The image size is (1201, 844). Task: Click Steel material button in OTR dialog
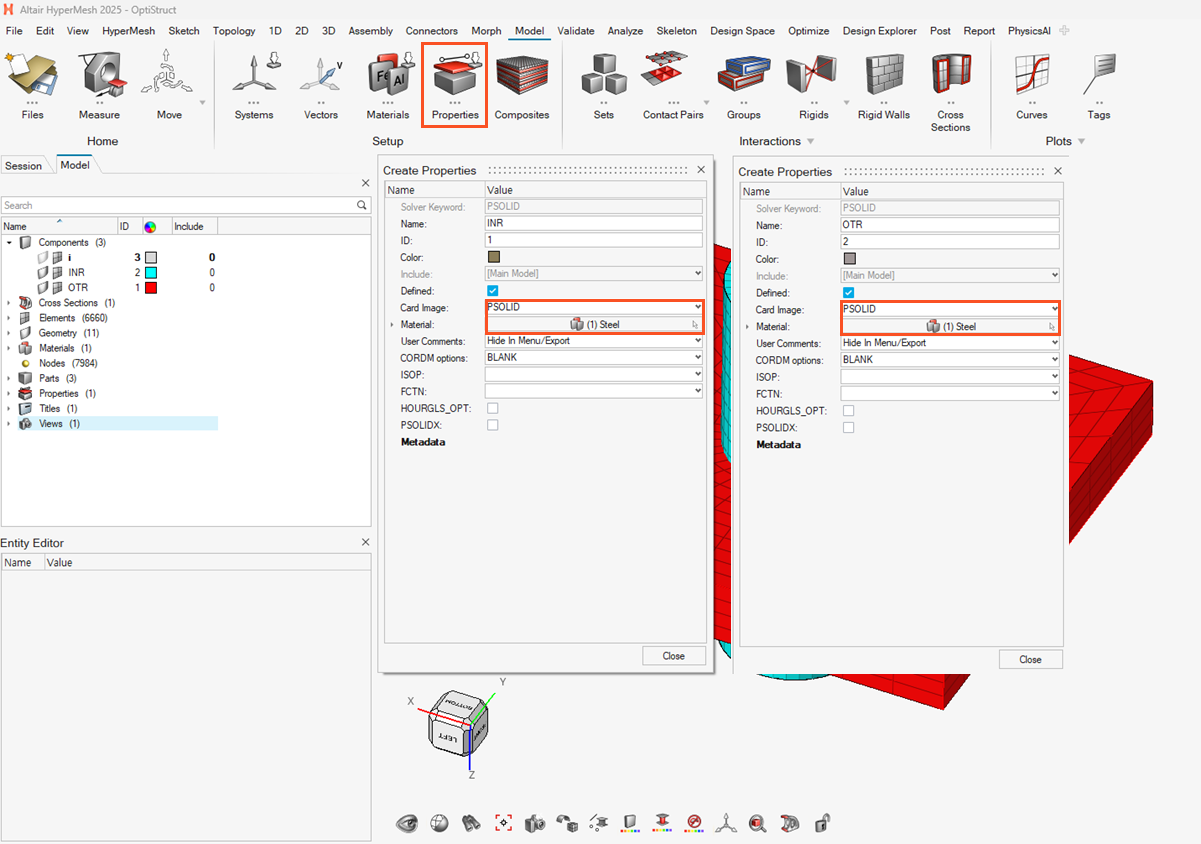(950, 326)
